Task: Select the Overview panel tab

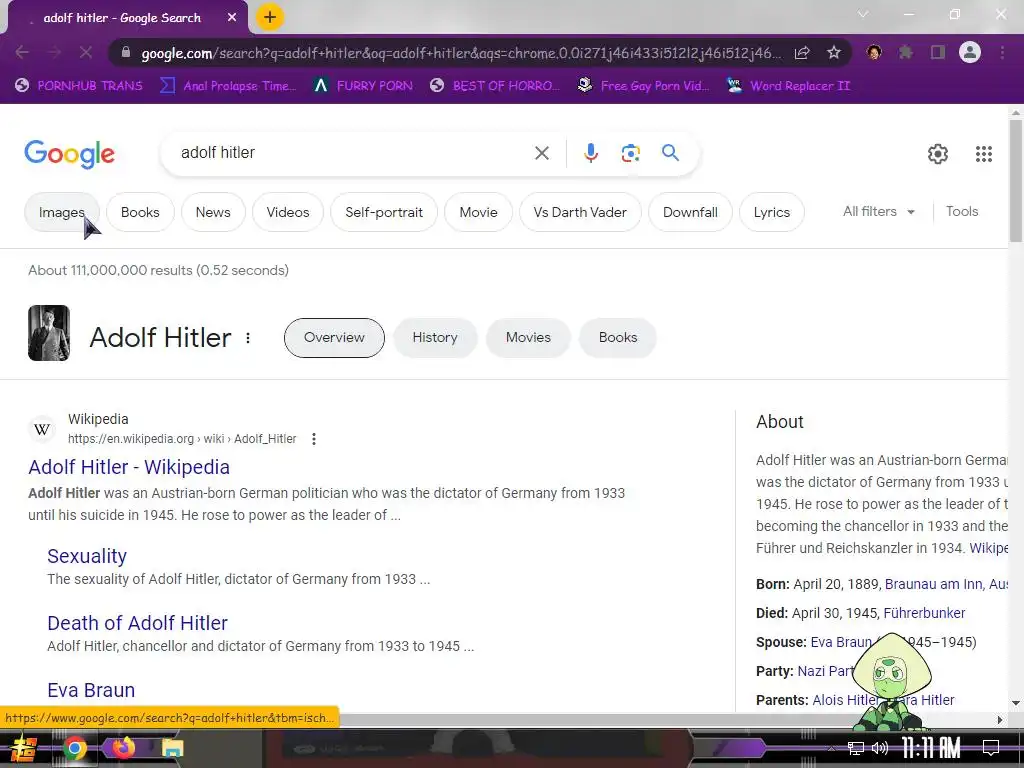Action: (x=334, y=338)
